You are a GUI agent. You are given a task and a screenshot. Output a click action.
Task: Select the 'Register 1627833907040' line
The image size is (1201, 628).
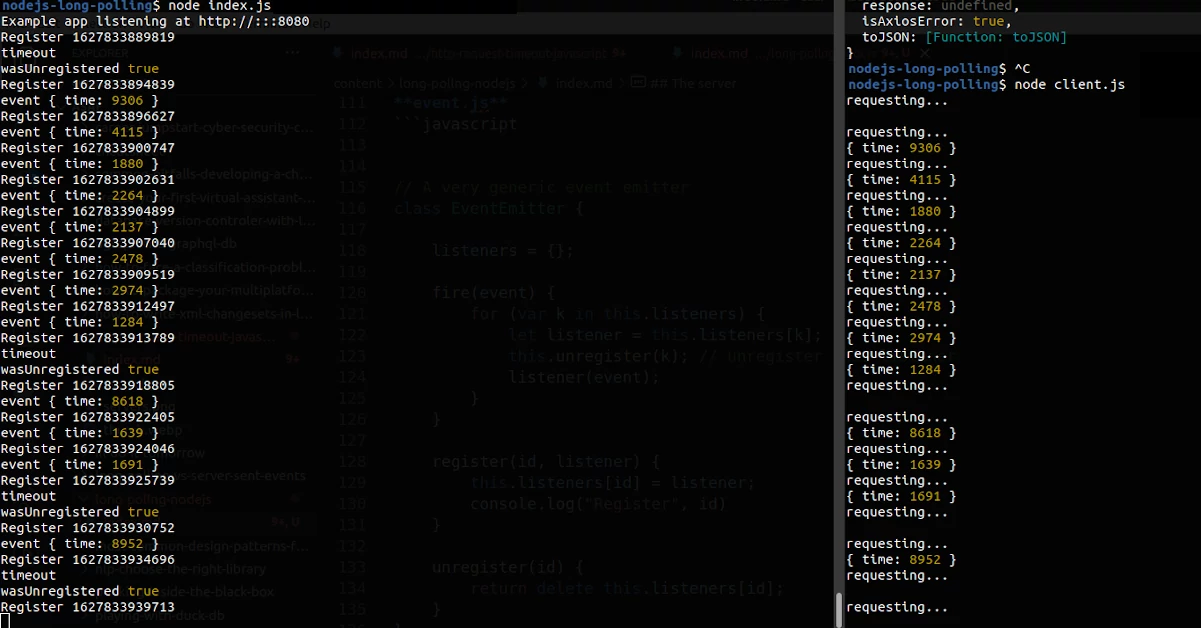[x=88, y=243]
